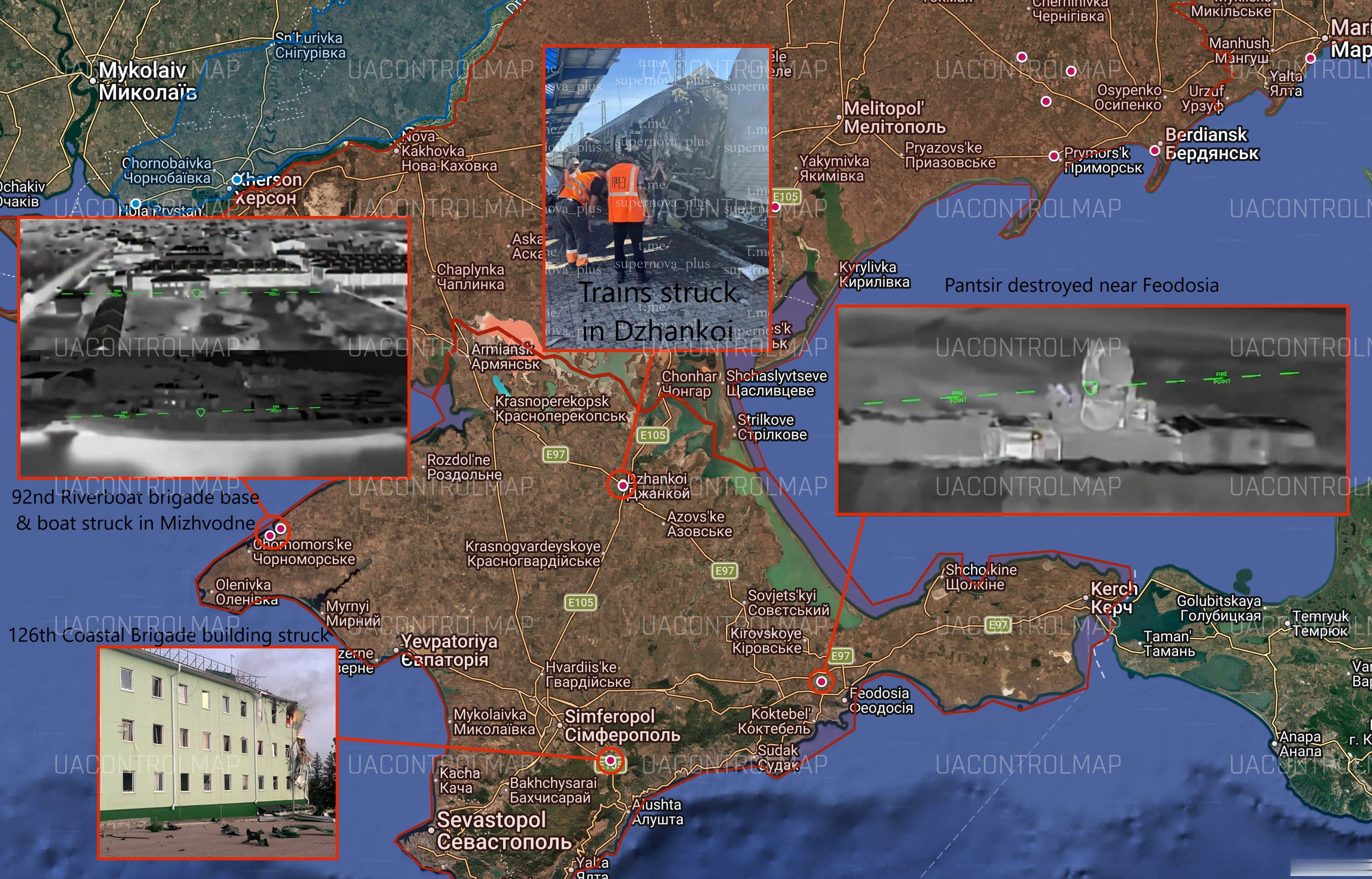Select the blue marker at Kherson

point(237,180)
